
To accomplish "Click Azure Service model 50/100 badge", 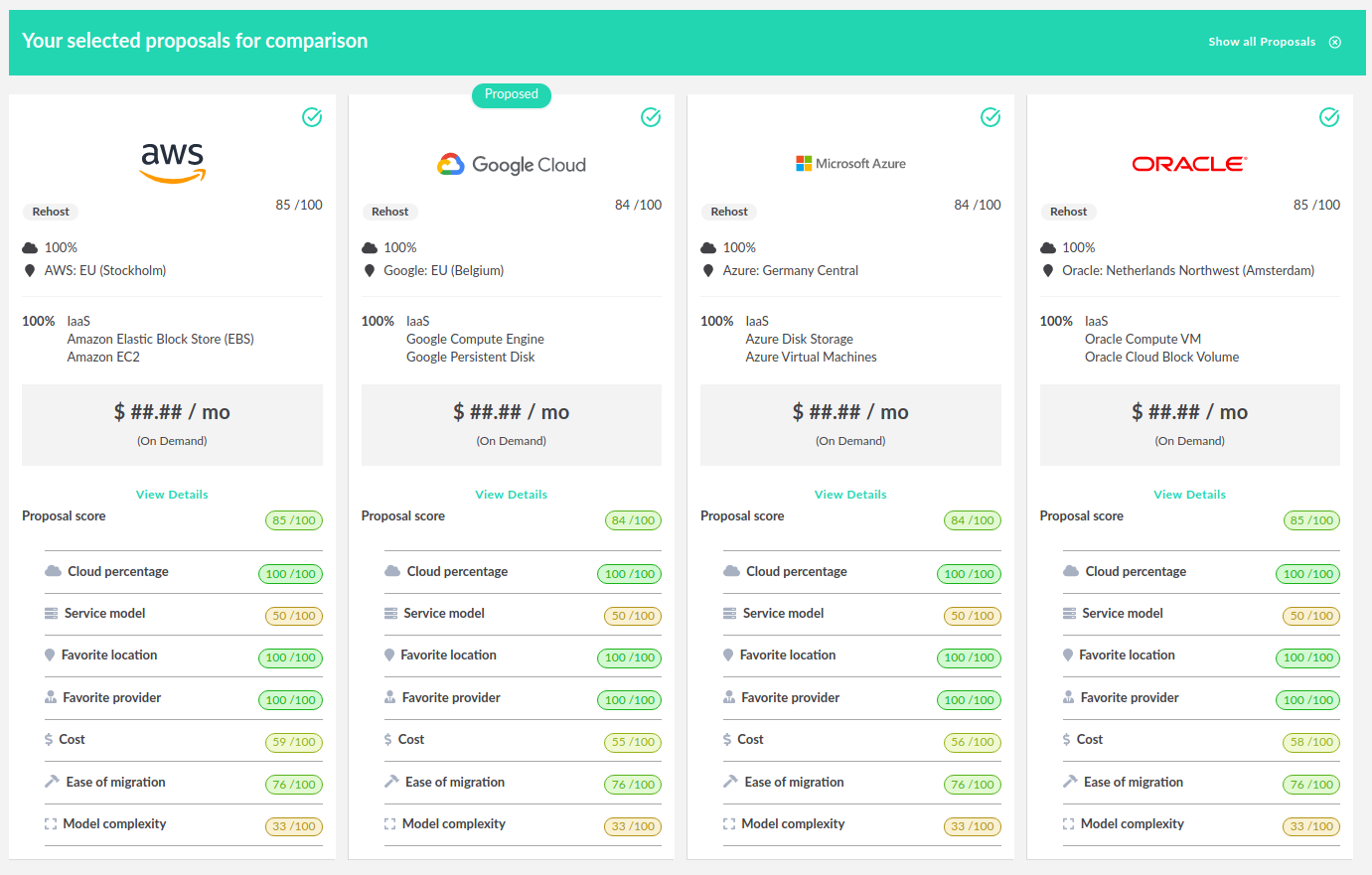I will pos(973,616).
